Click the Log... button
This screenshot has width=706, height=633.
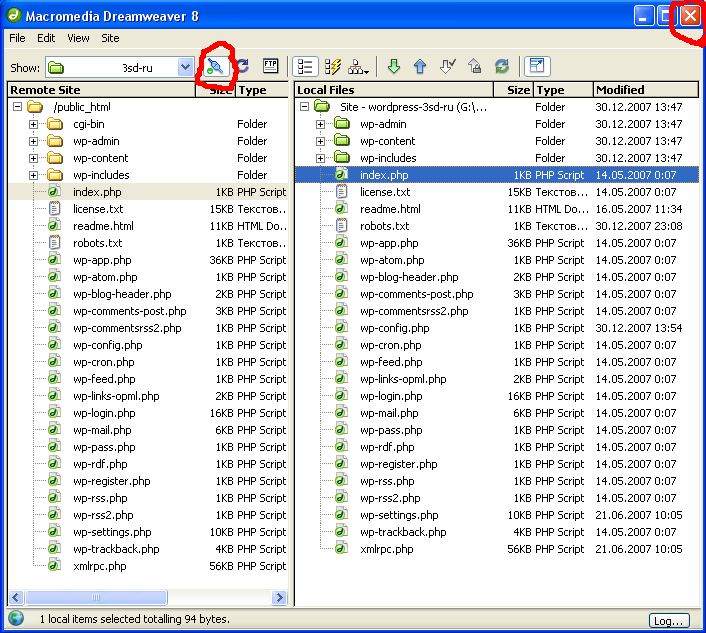coord(669,621)
